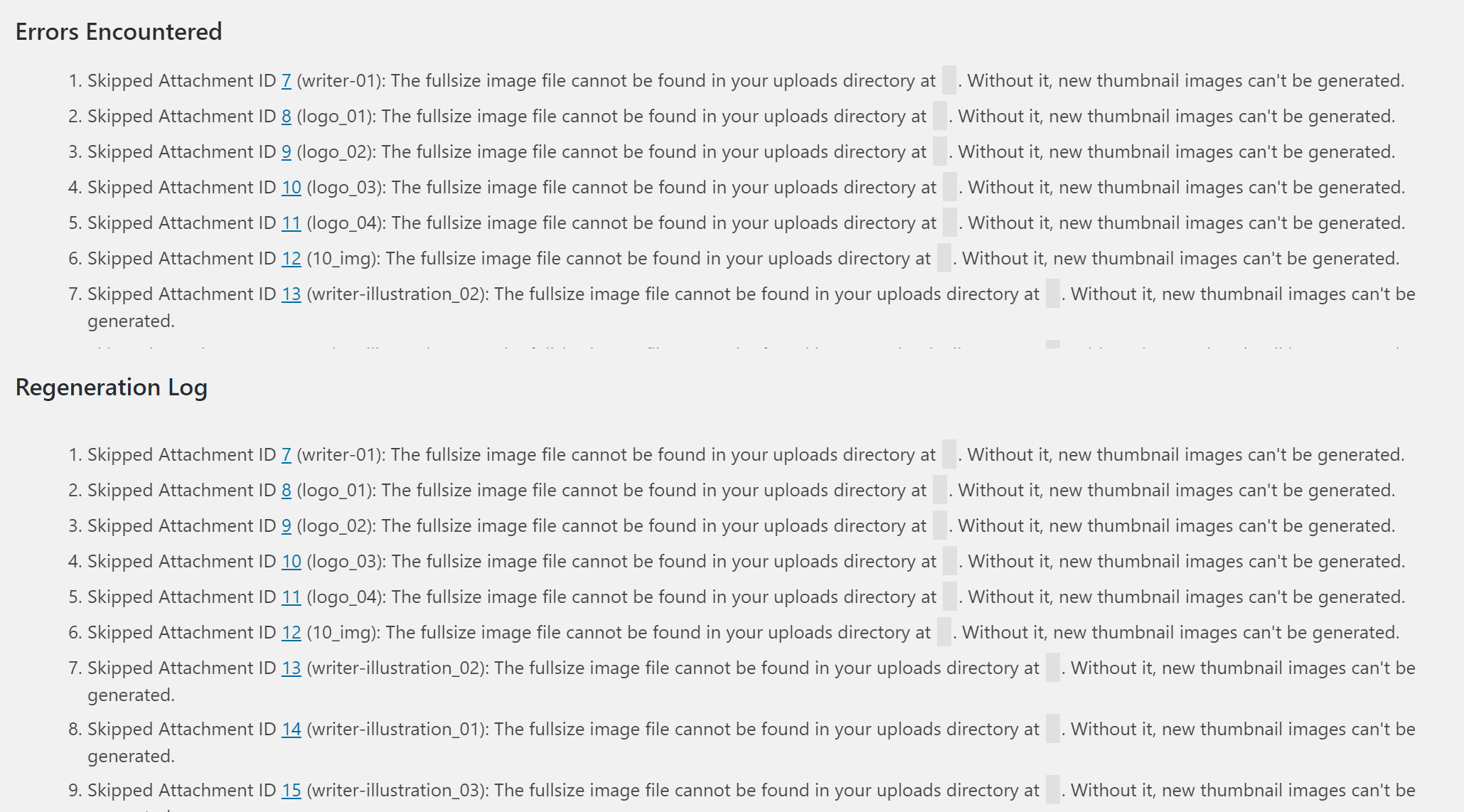The width and height of the screenshot is (1464, 812).
Task: Click the Errors Encountered heading
Action: point(119,32)
